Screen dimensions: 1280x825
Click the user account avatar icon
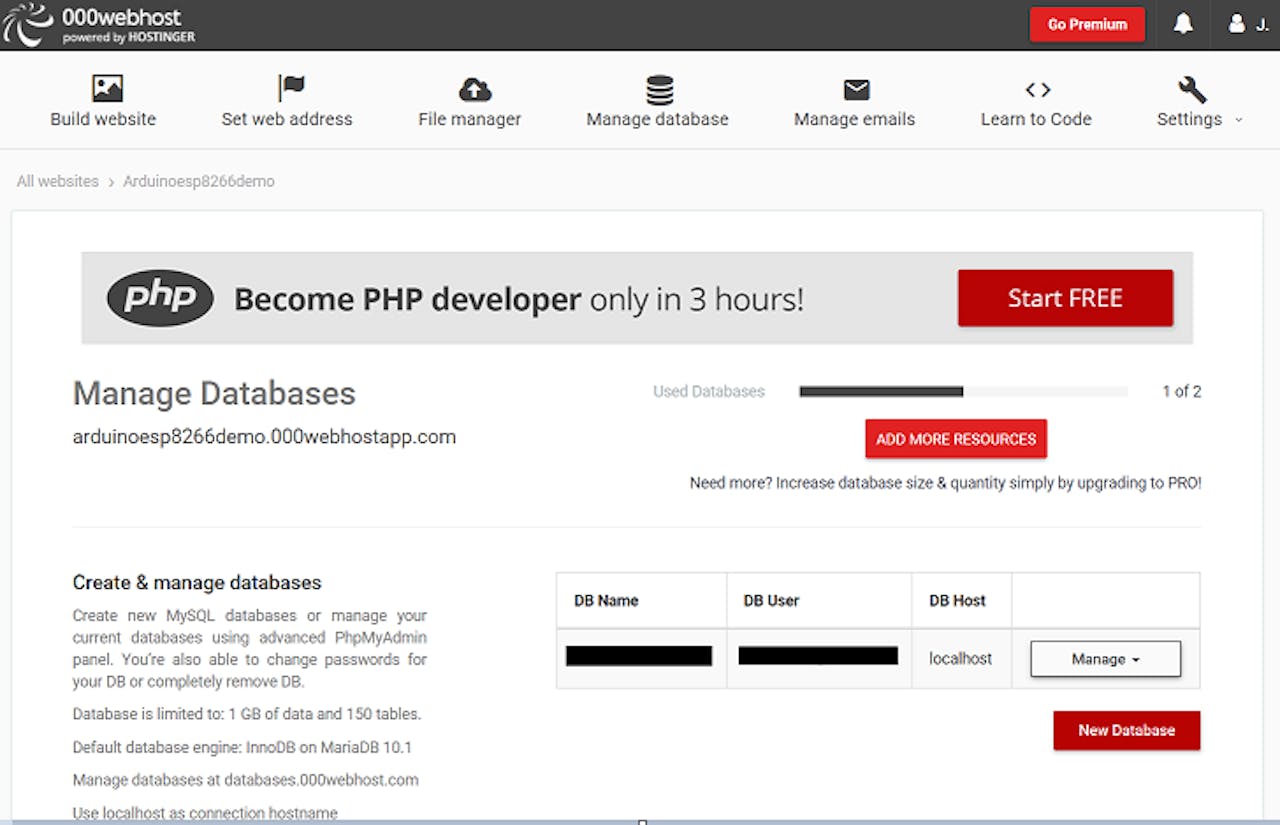coord(1237,24)
